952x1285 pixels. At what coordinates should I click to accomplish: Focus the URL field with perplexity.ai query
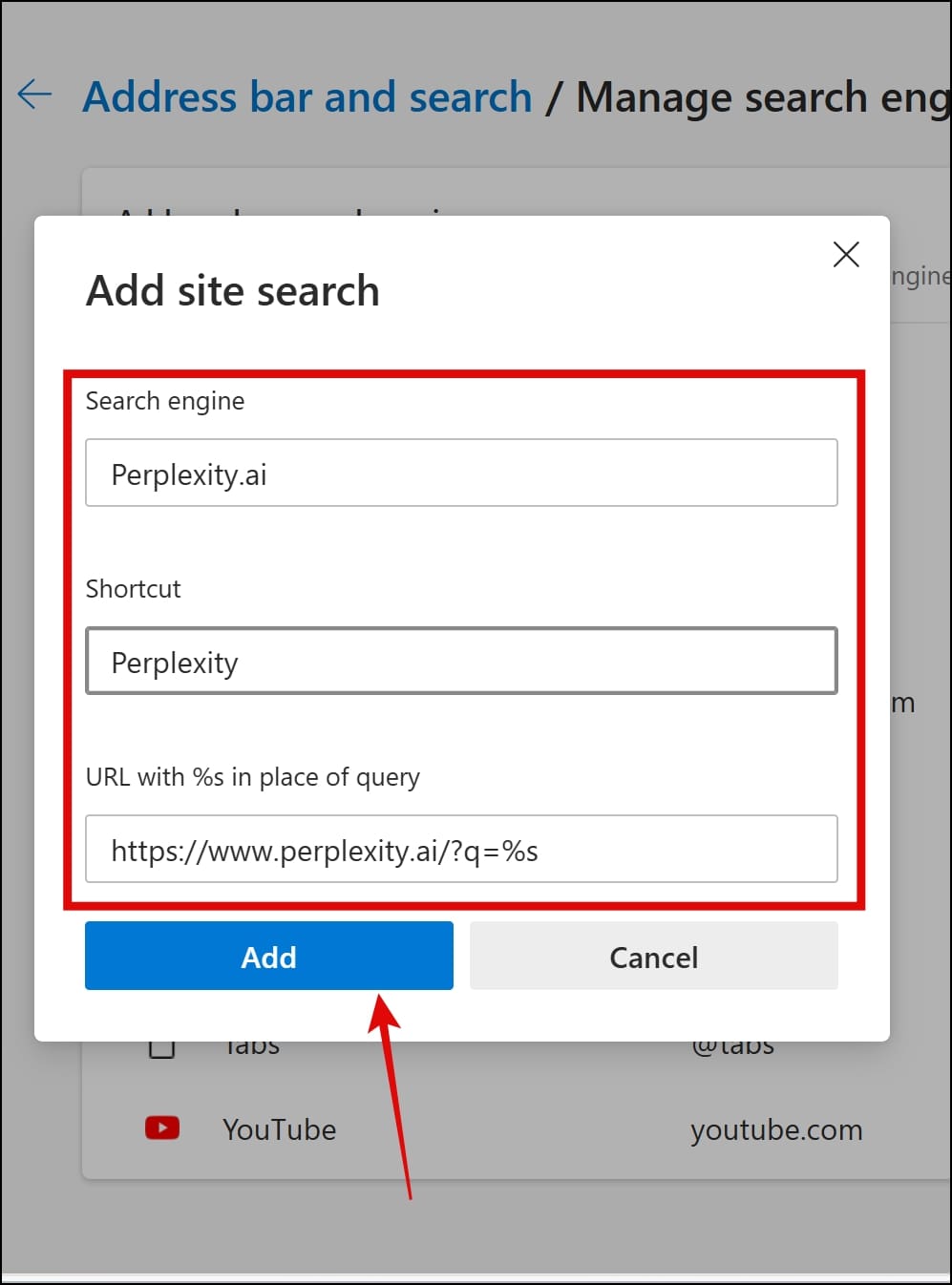coord(461,849)
